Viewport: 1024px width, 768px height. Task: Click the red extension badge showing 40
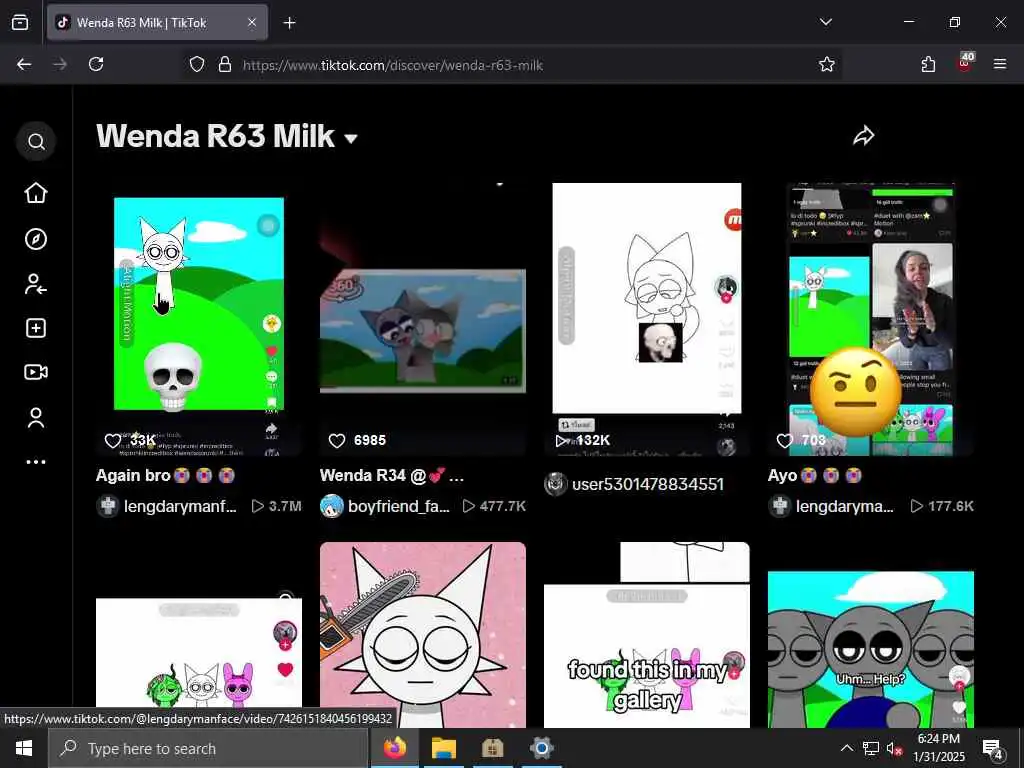(965, 62)
